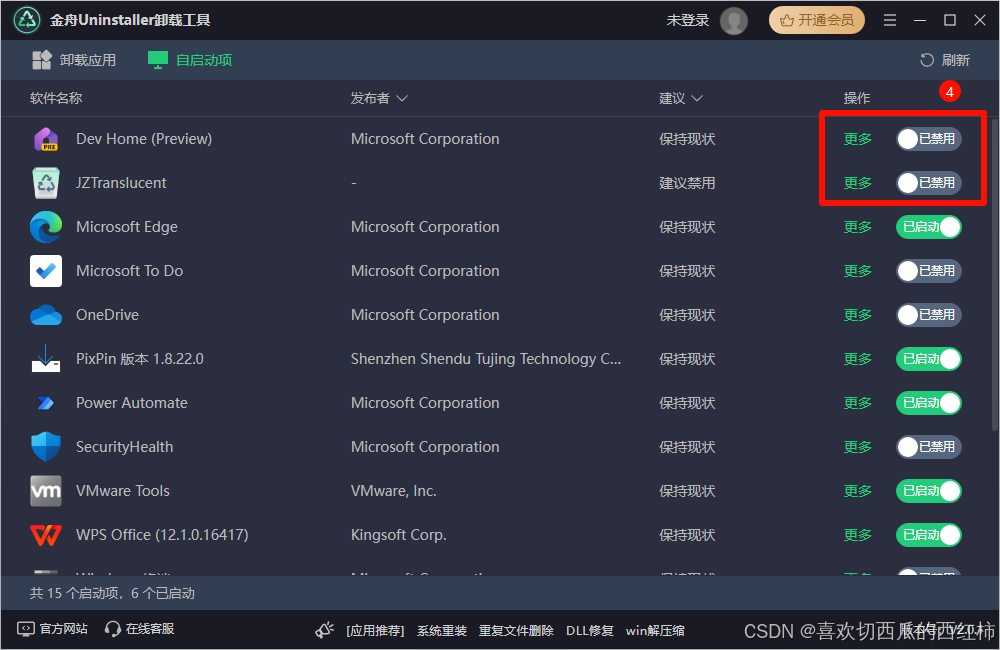Open win解压缩 recommendation link

[655, 630]
